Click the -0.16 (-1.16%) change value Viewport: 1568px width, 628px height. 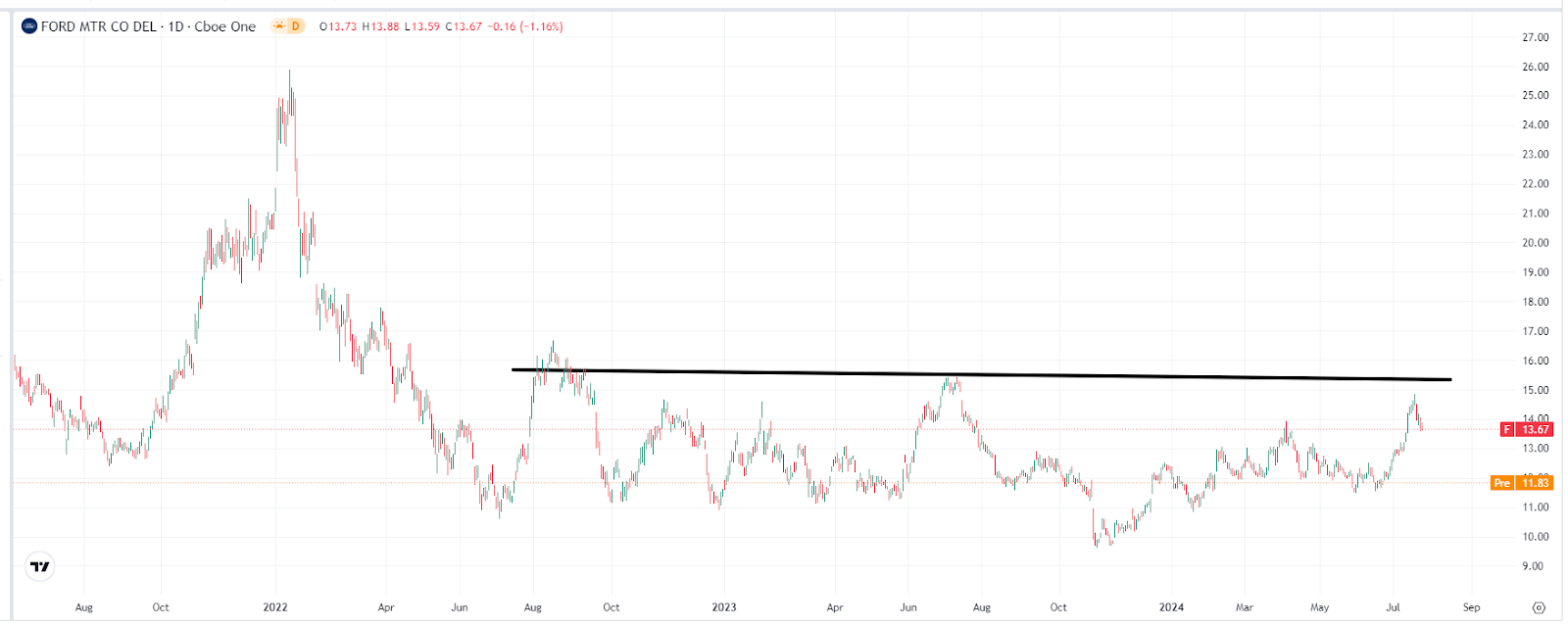point(526,26)
